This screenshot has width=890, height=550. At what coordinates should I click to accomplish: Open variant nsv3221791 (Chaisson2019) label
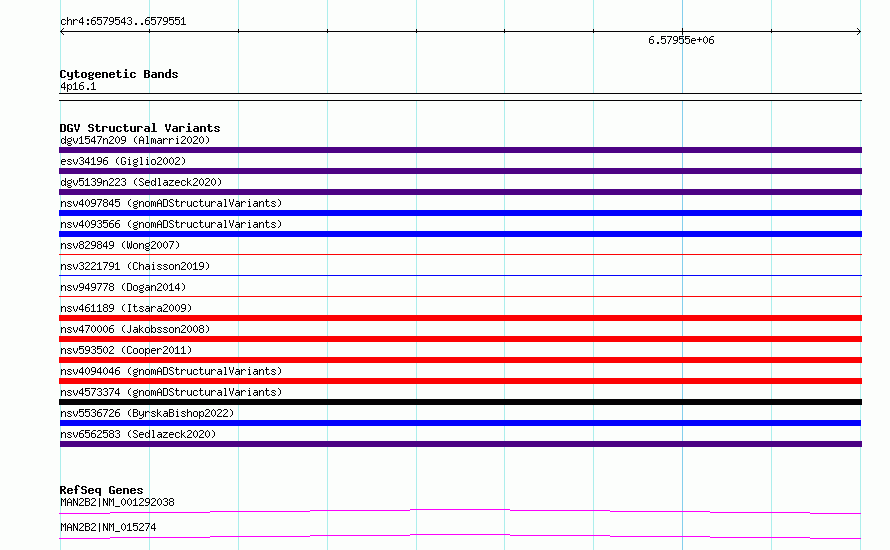(135, 266)
